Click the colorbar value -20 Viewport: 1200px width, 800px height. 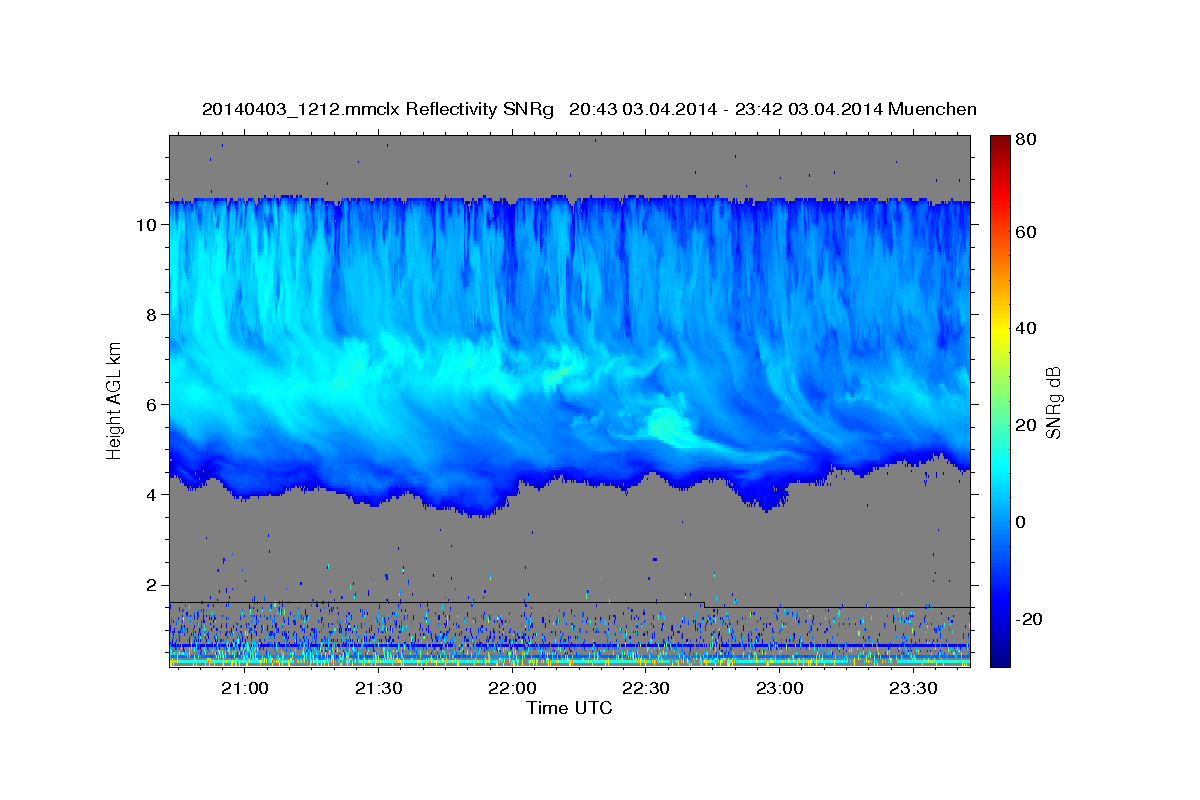[x=1028, y=619]
